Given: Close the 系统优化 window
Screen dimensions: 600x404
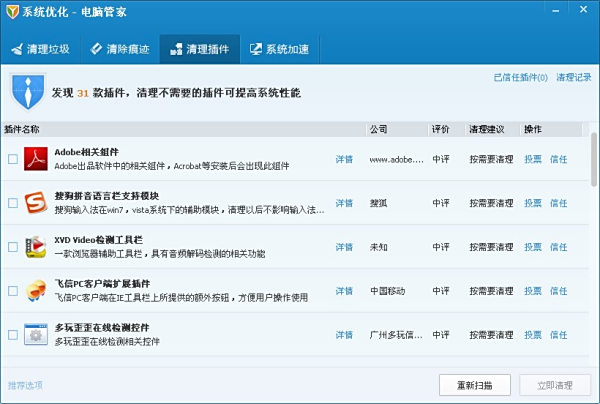Looking at the screenshot, I should coord(583,10).
